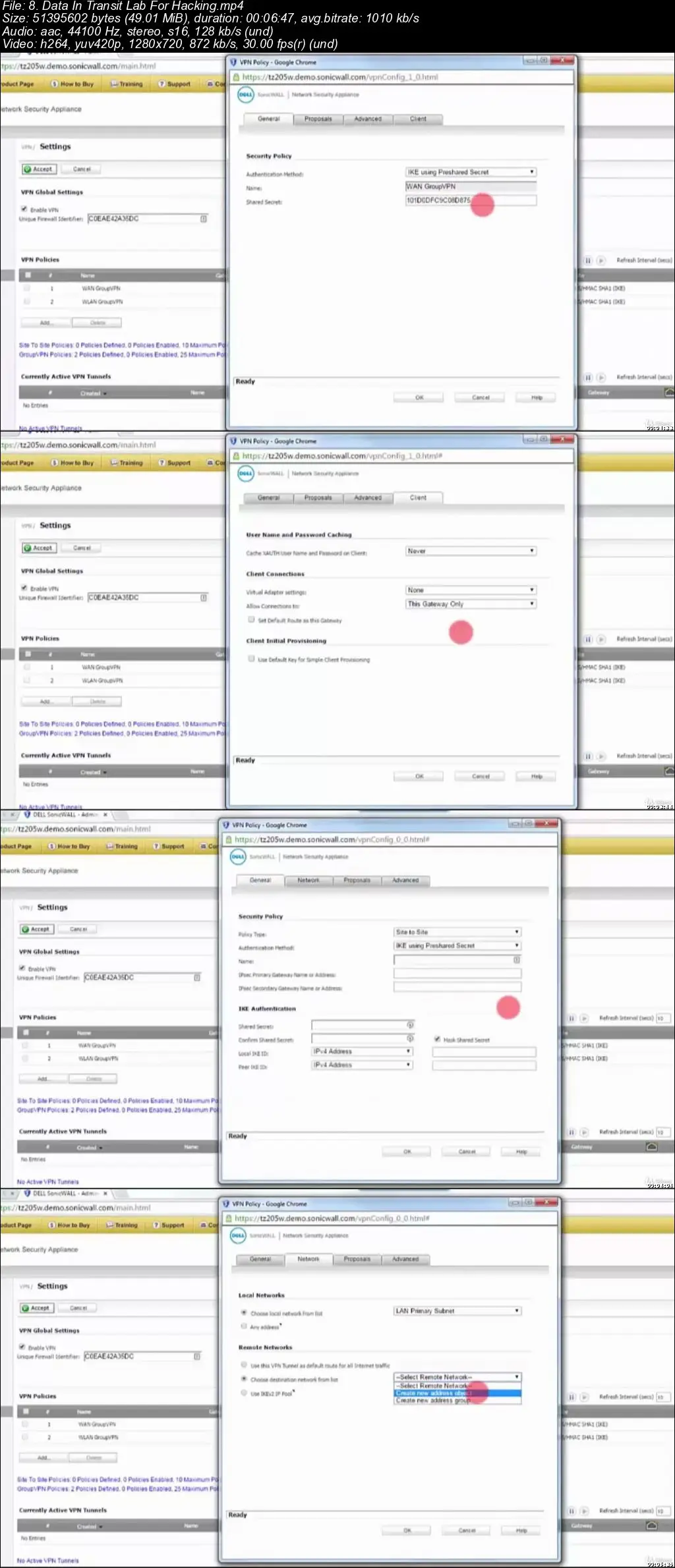Open Advanced tab in Client Connections dialog
This screenshot has height=1568, width=675.
coord(368,498)
